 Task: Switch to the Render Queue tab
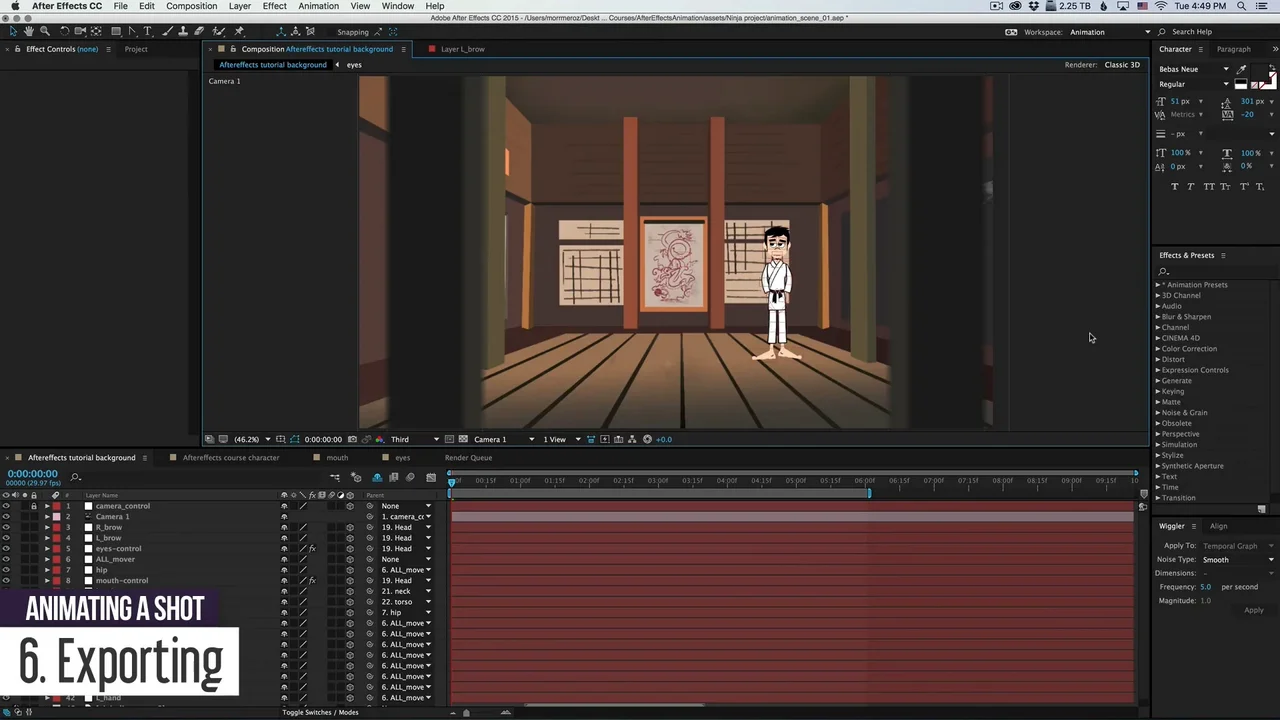[x=468, y=458]
